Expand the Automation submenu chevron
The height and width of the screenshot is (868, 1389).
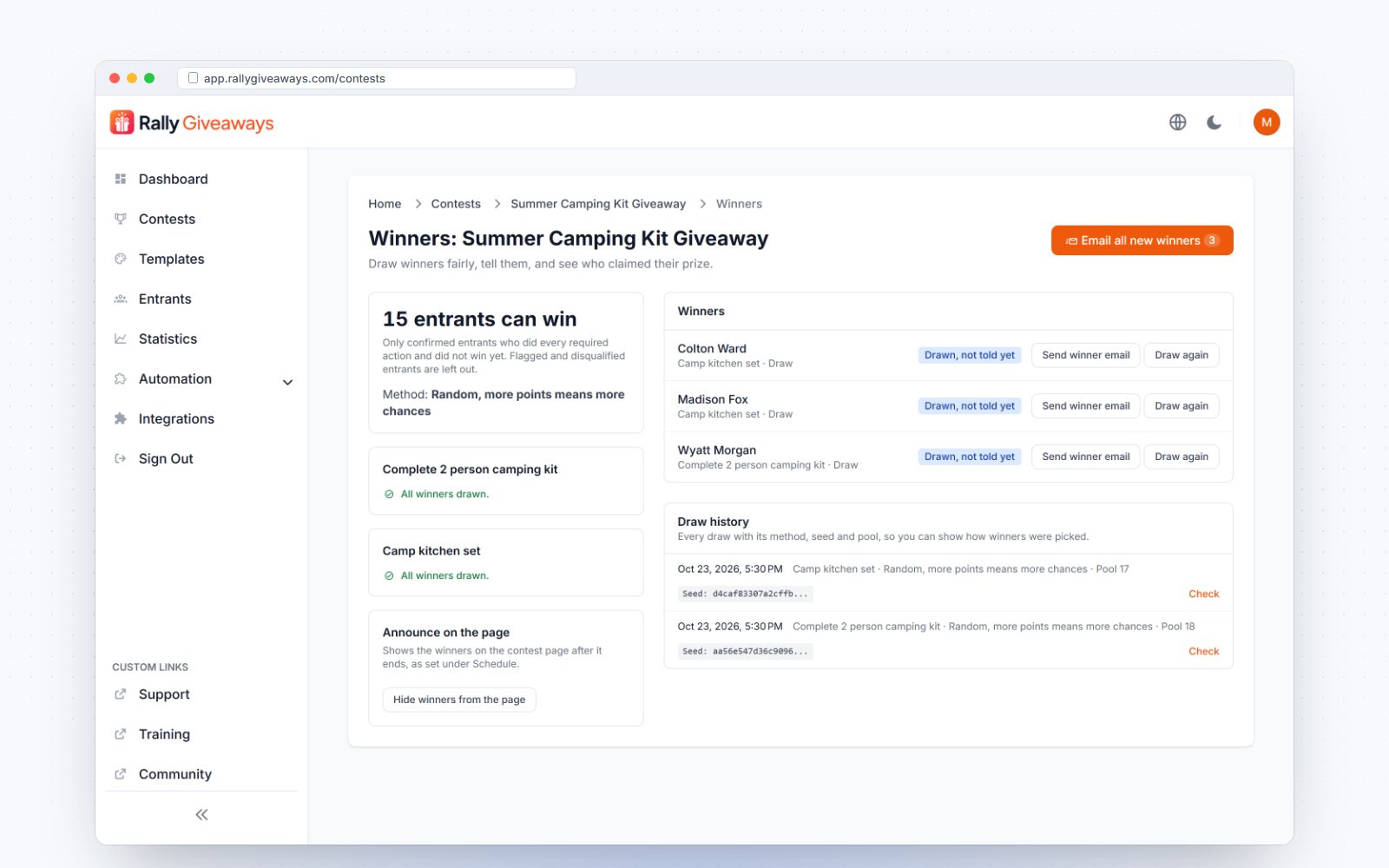[287, 382]
